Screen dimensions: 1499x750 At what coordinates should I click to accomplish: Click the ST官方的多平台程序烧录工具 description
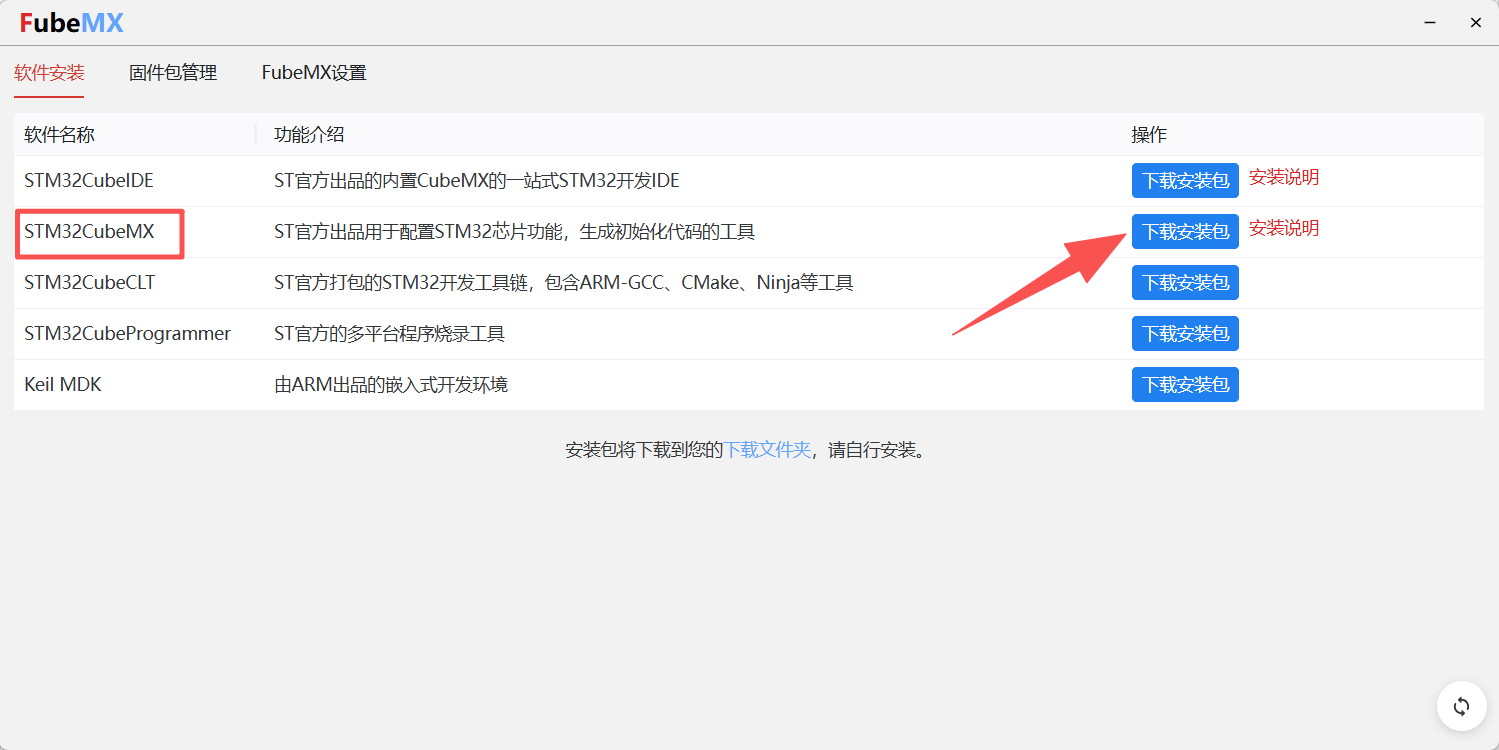(389, 334)
